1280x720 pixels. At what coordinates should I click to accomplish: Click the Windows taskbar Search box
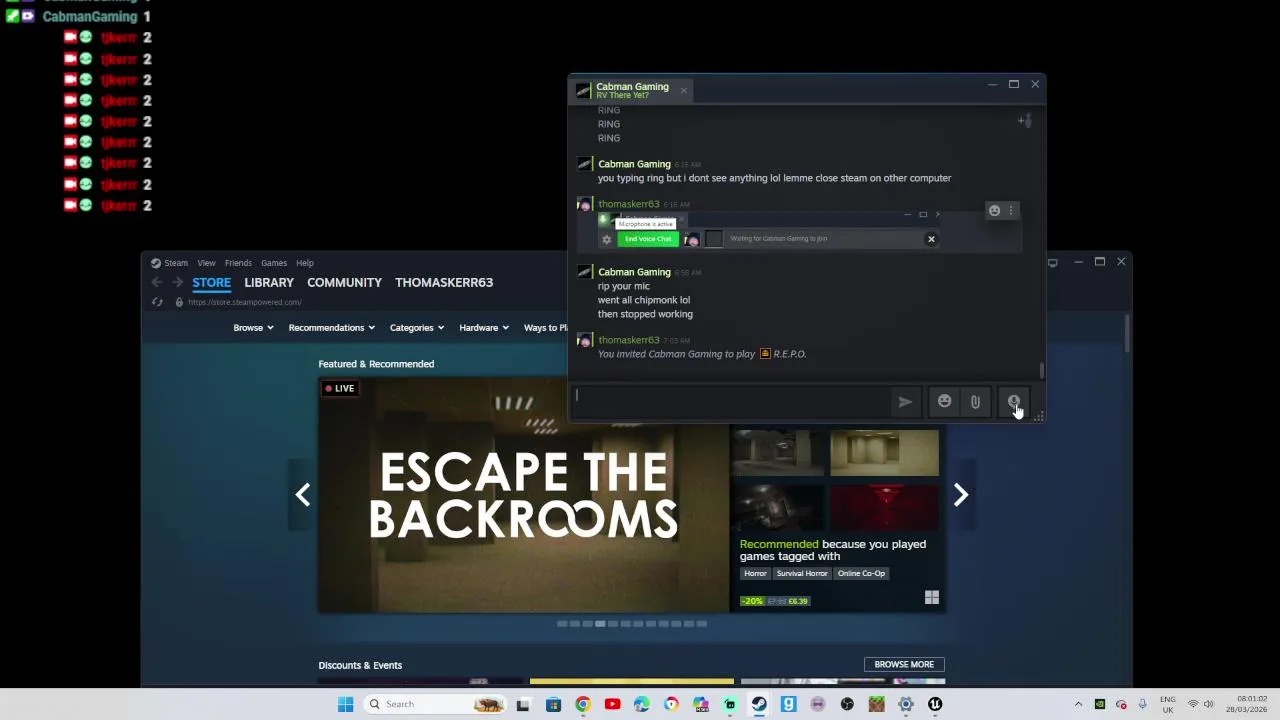click(433, 704)
